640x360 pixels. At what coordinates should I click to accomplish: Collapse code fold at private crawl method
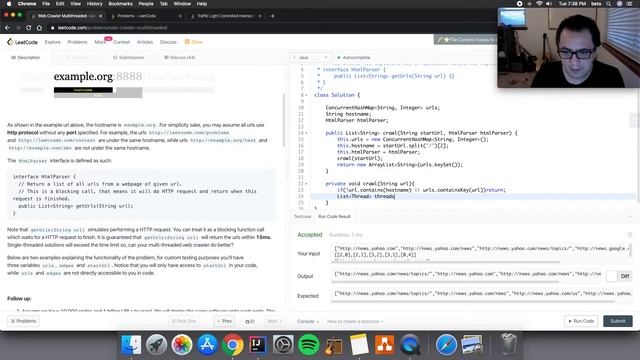(307, 184)
